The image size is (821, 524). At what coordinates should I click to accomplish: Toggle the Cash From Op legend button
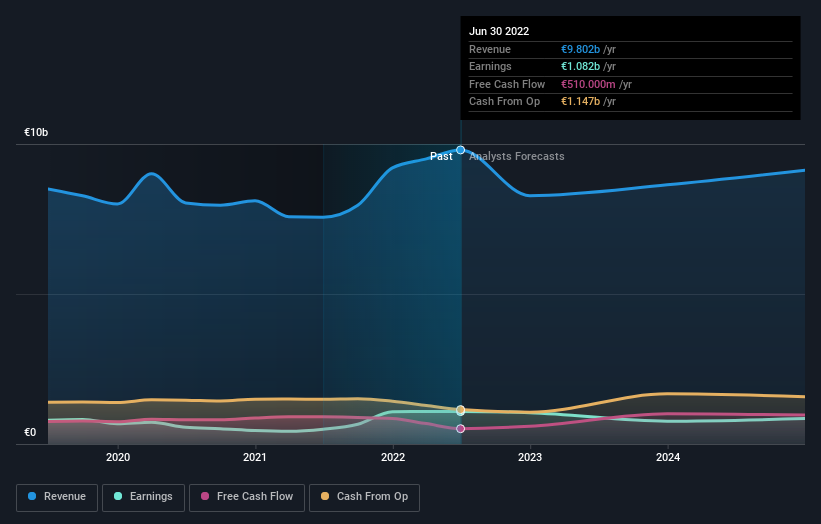364,497
